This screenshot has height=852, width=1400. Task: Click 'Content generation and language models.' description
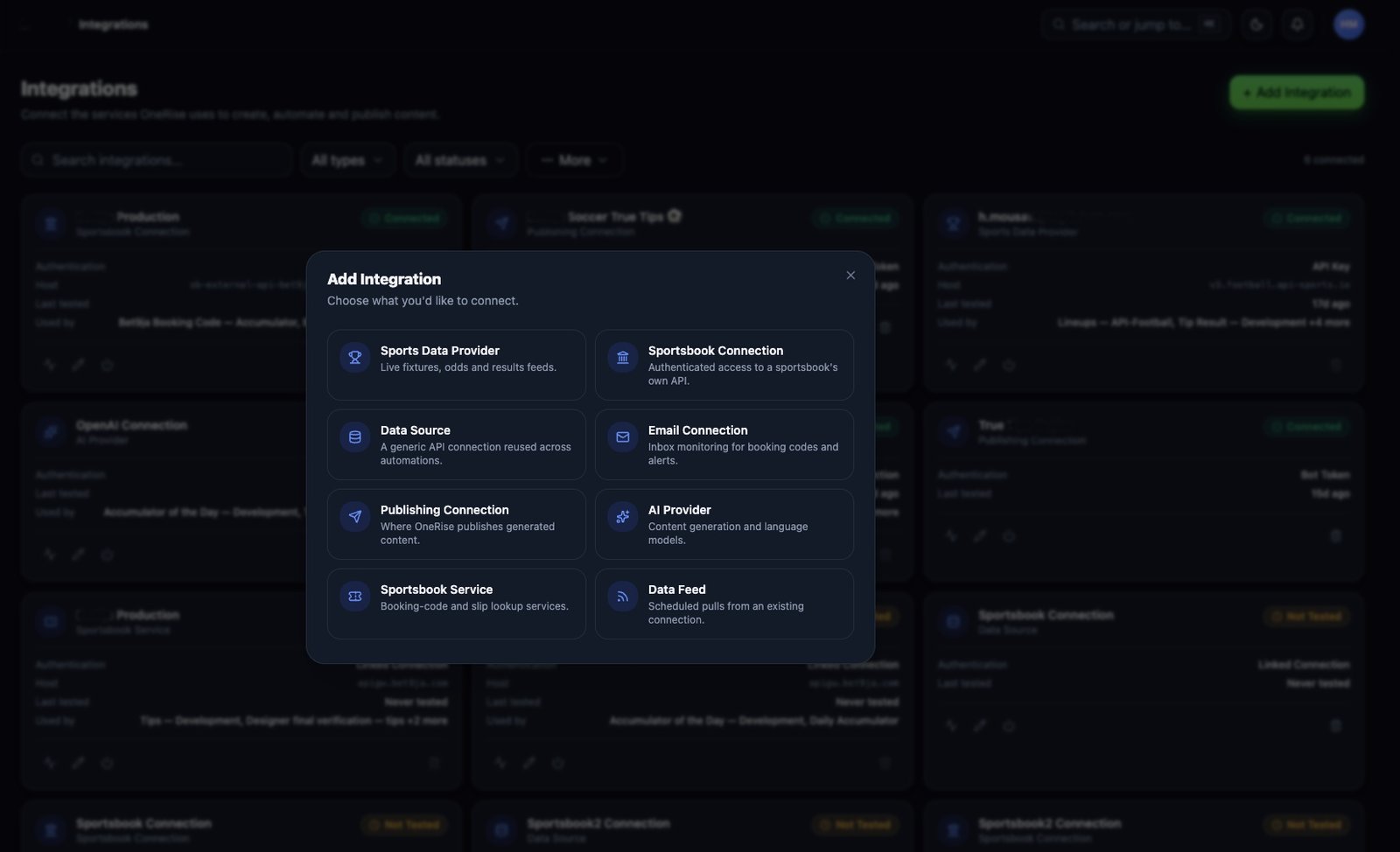(x=728, y=534)
